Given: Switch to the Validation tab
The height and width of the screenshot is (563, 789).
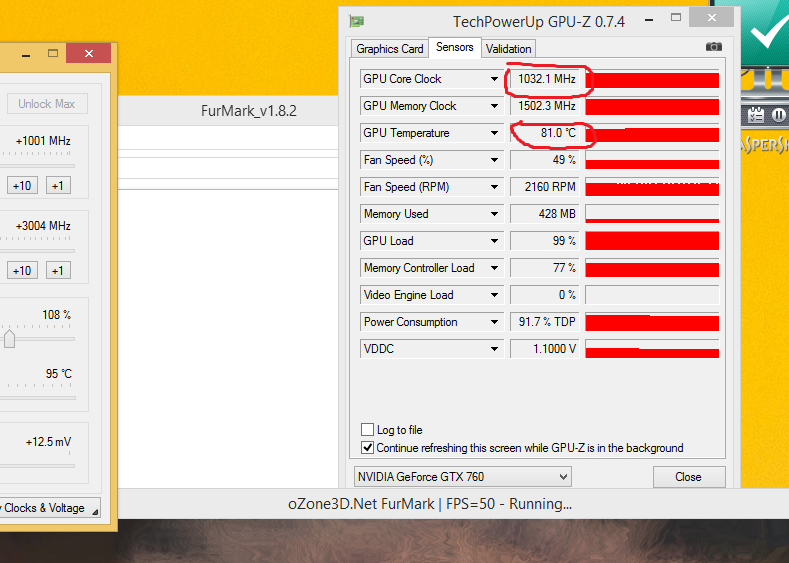Looking at the screenshot, I should tap(508, 49).
